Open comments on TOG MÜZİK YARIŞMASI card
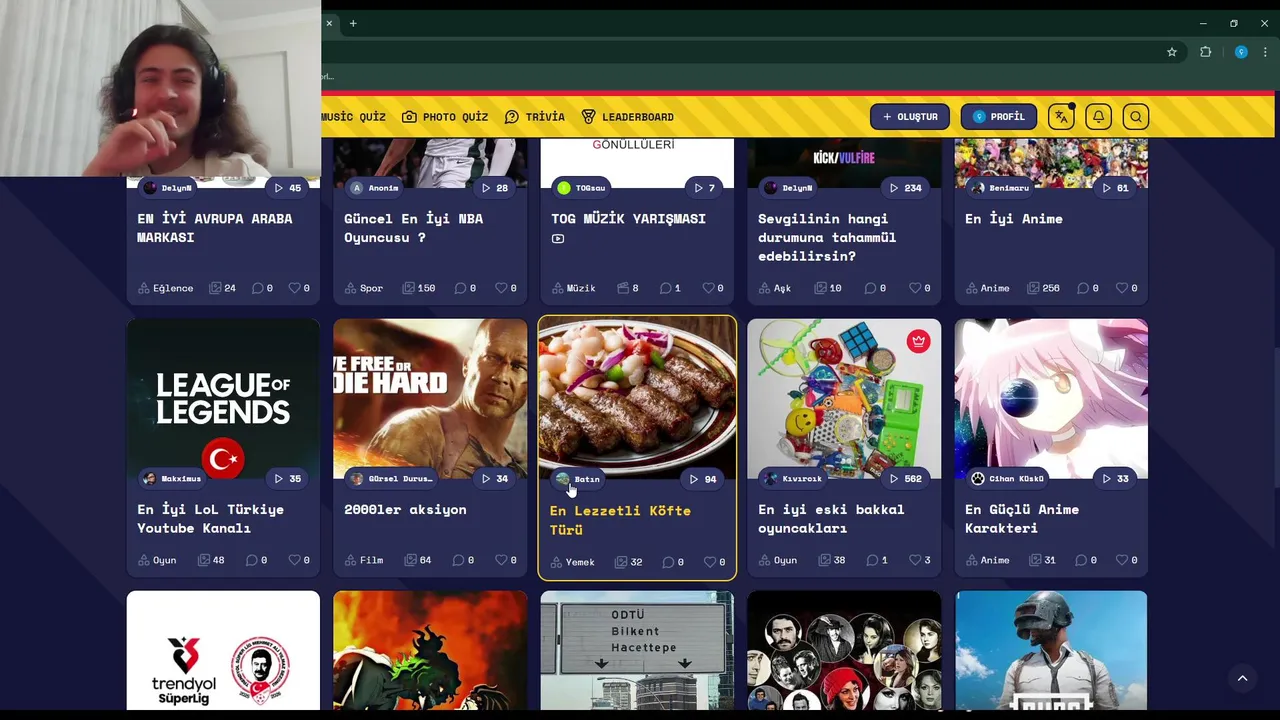The height and width of the screenshot is (720, 1280). pyautogui.click(x=670, y=288)
